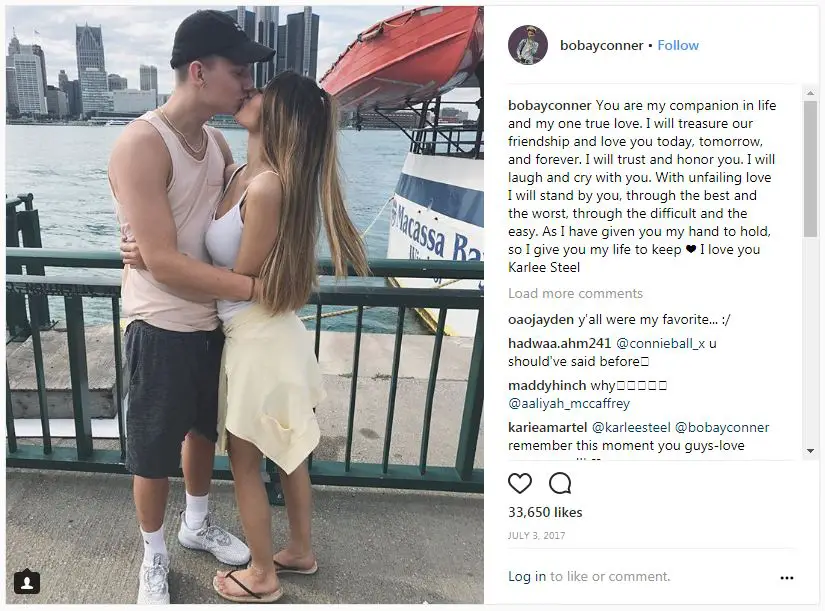Click the scrollbar up arrow in comments
825x611 pixels.
coord(810,93)
